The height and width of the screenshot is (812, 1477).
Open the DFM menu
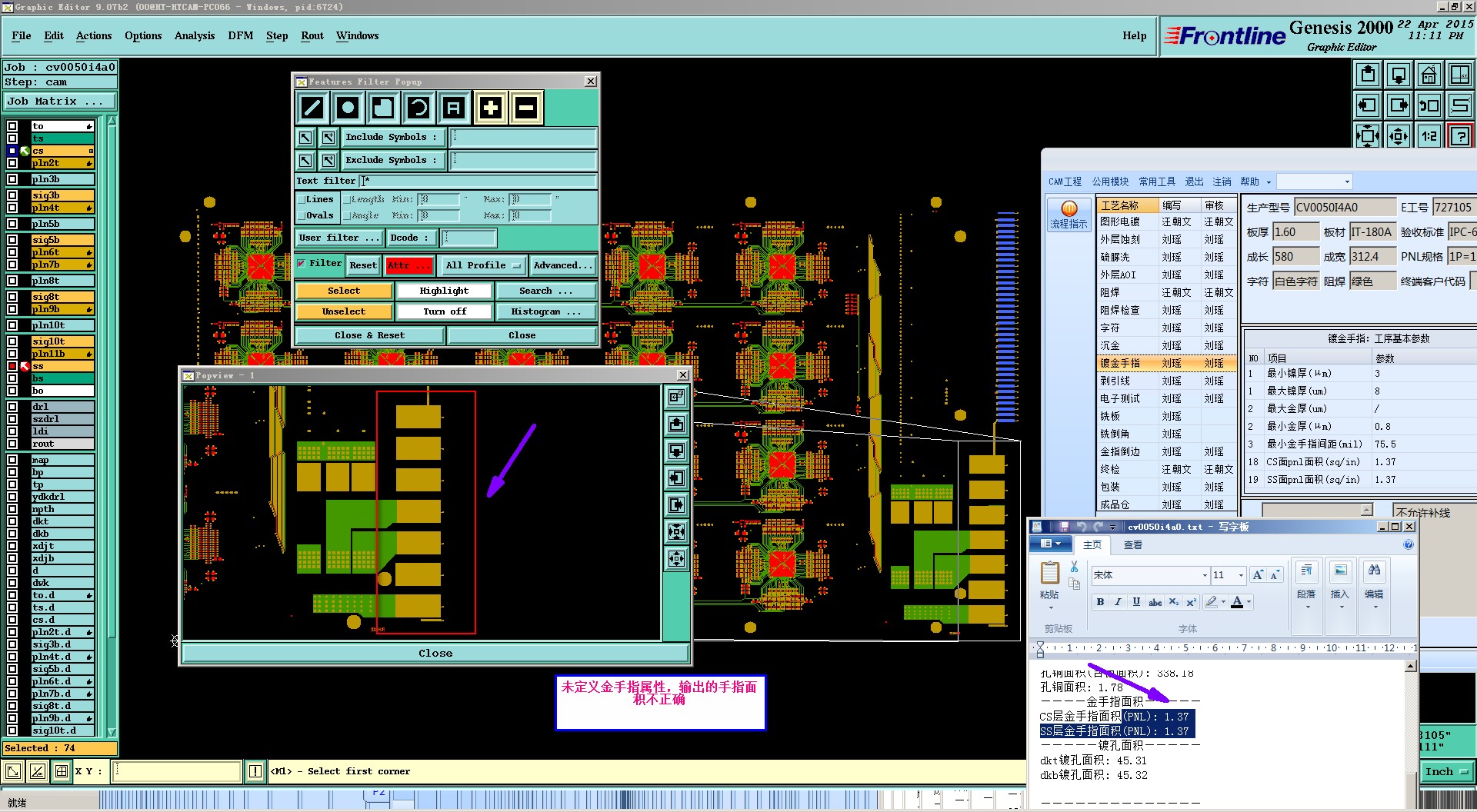(x=241, y=35)
